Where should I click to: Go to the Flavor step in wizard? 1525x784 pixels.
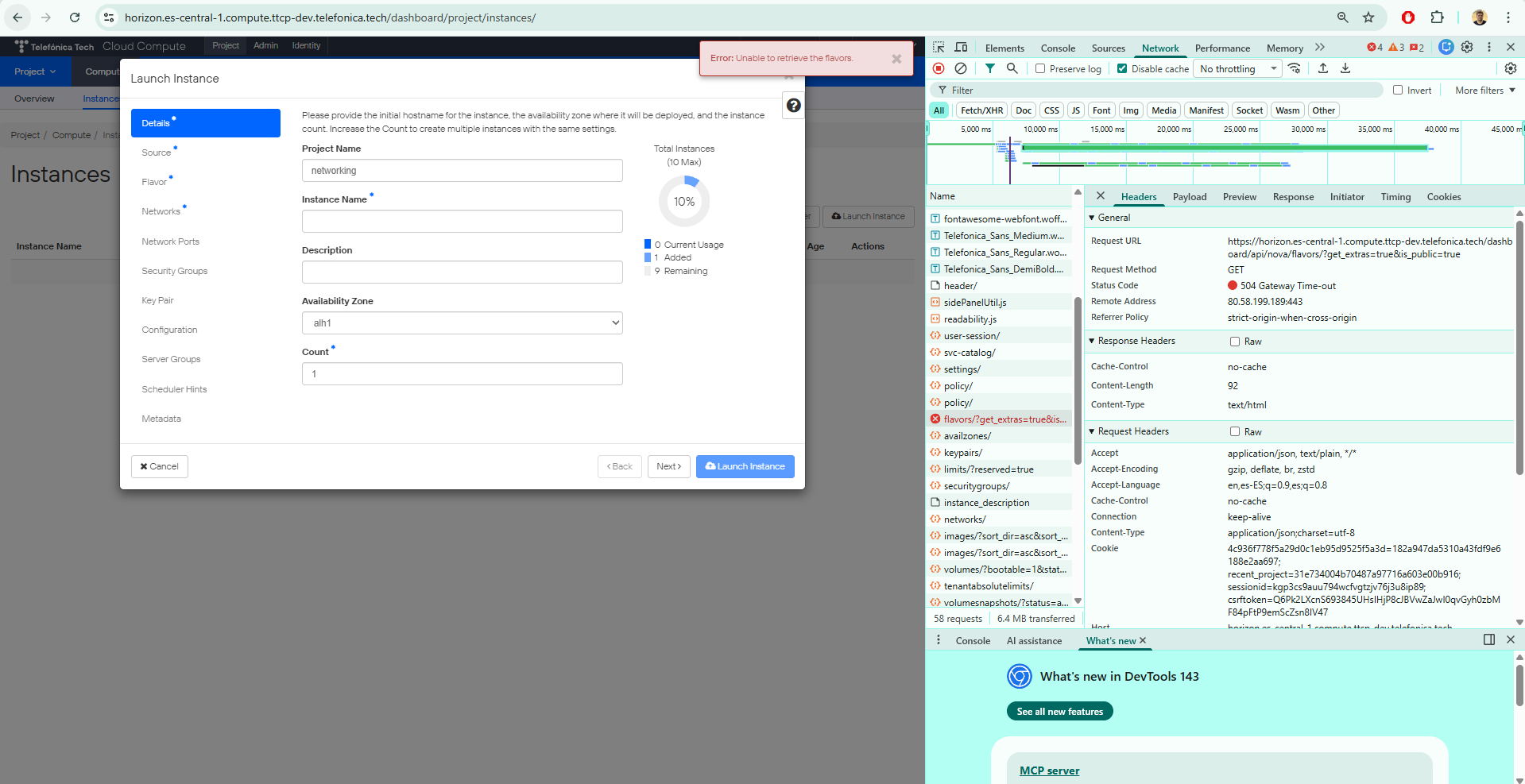tap(155, 182)
